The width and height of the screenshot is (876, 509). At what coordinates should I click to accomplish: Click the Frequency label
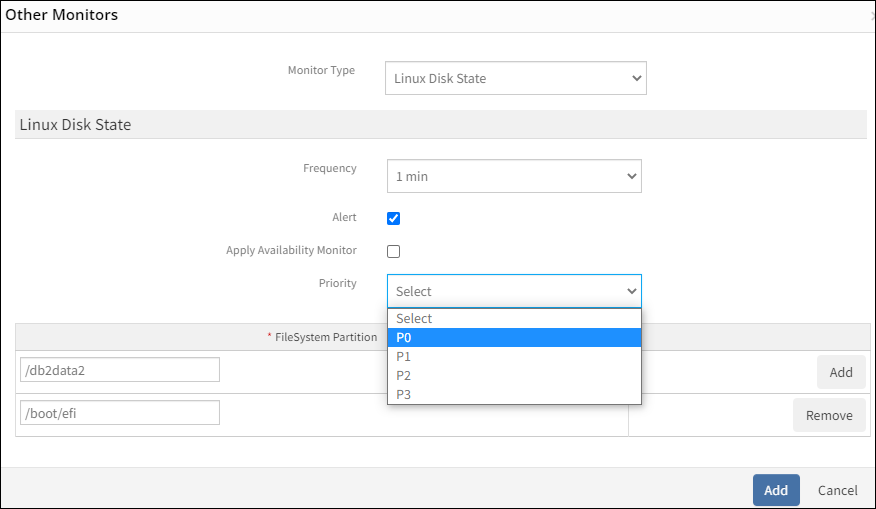coord(330,168)
